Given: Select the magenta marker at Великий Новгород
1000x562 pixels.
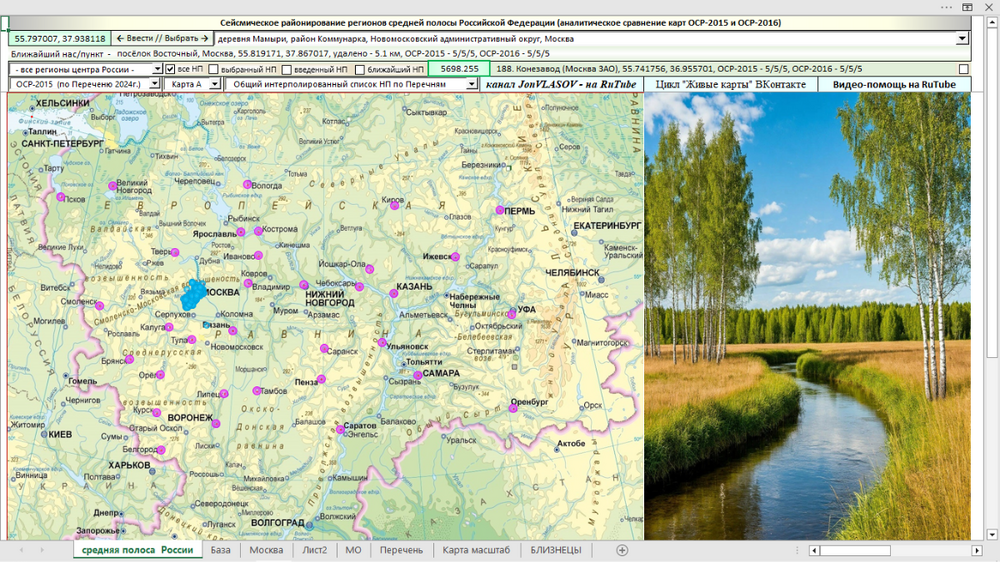Looking at the screenshot, I should pos(112,186).
